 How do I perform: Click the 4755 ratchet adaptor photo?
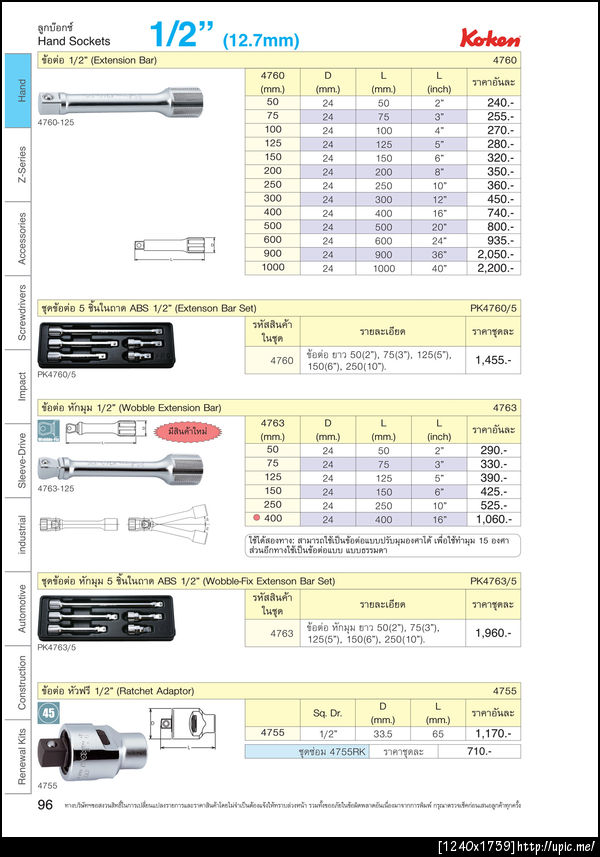coord(92,752)
